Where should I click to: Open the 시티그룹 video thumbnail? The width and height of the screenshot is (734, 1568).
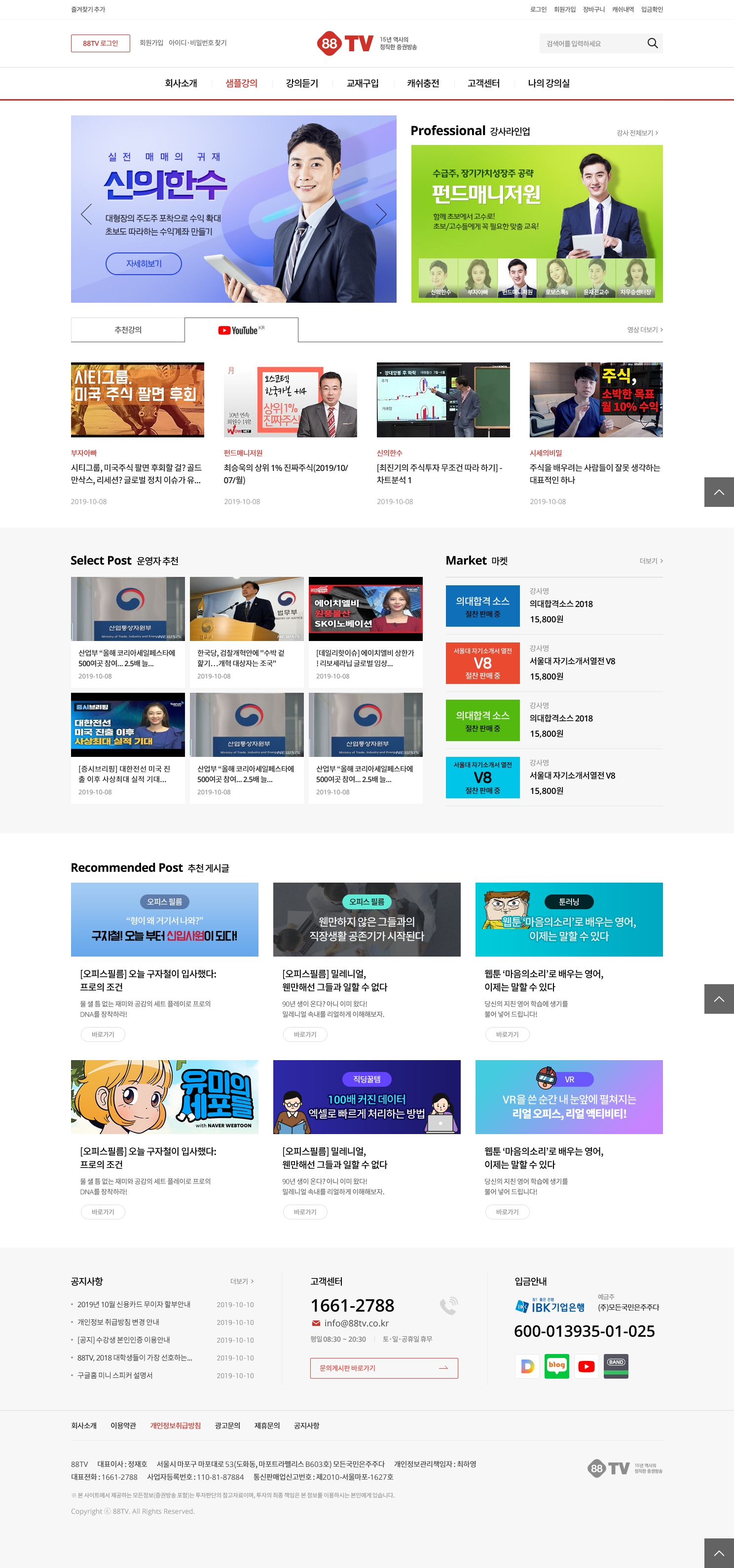[138, 400]
